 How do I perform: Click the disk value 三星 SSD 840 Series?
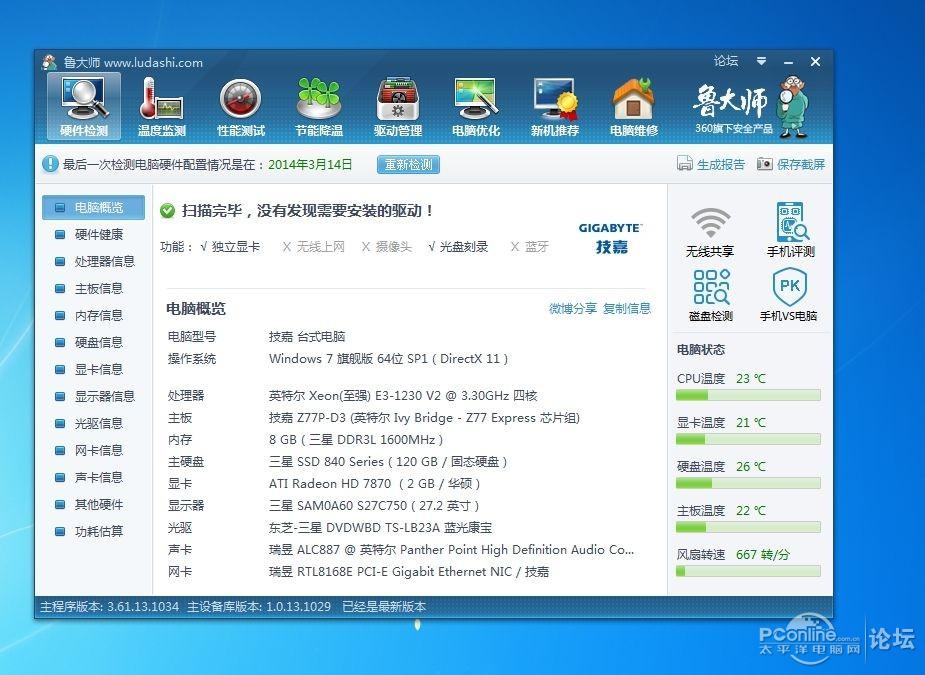point(388,461)
